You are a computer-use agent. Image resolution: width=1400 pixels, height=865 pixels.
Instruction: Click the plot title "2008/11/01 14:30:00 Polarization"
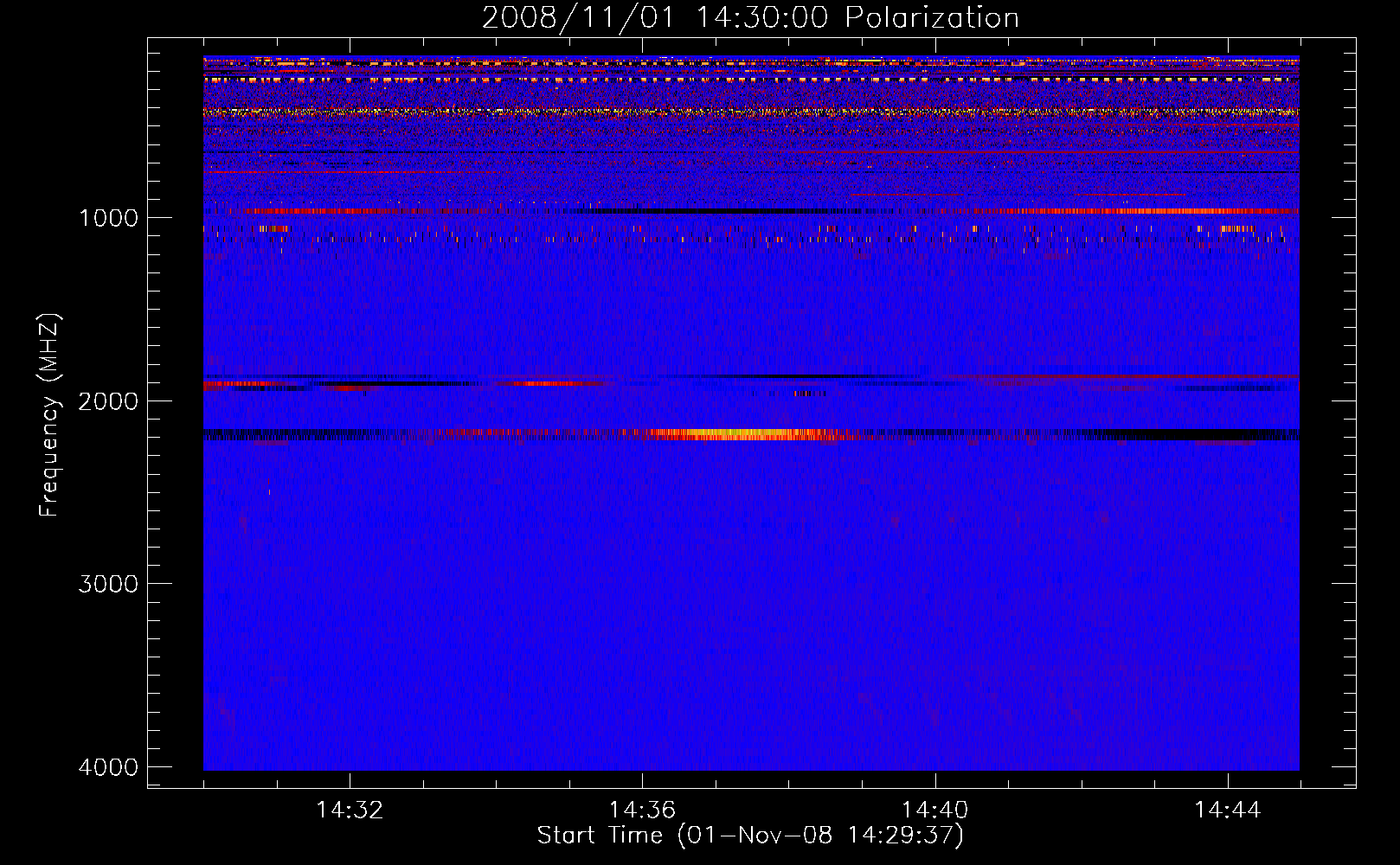point(750,17)
